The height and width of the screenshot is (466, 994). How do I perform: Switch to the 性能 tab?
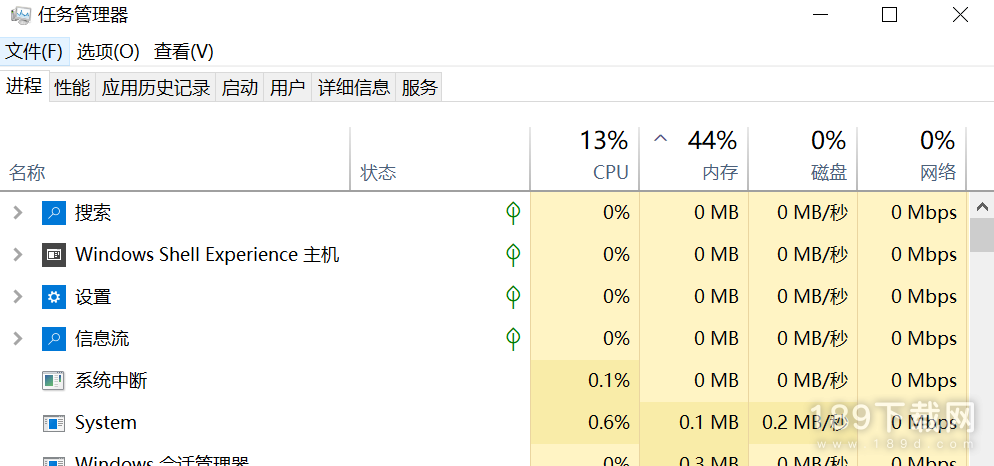pyautogui.click(x=72, y=88)
